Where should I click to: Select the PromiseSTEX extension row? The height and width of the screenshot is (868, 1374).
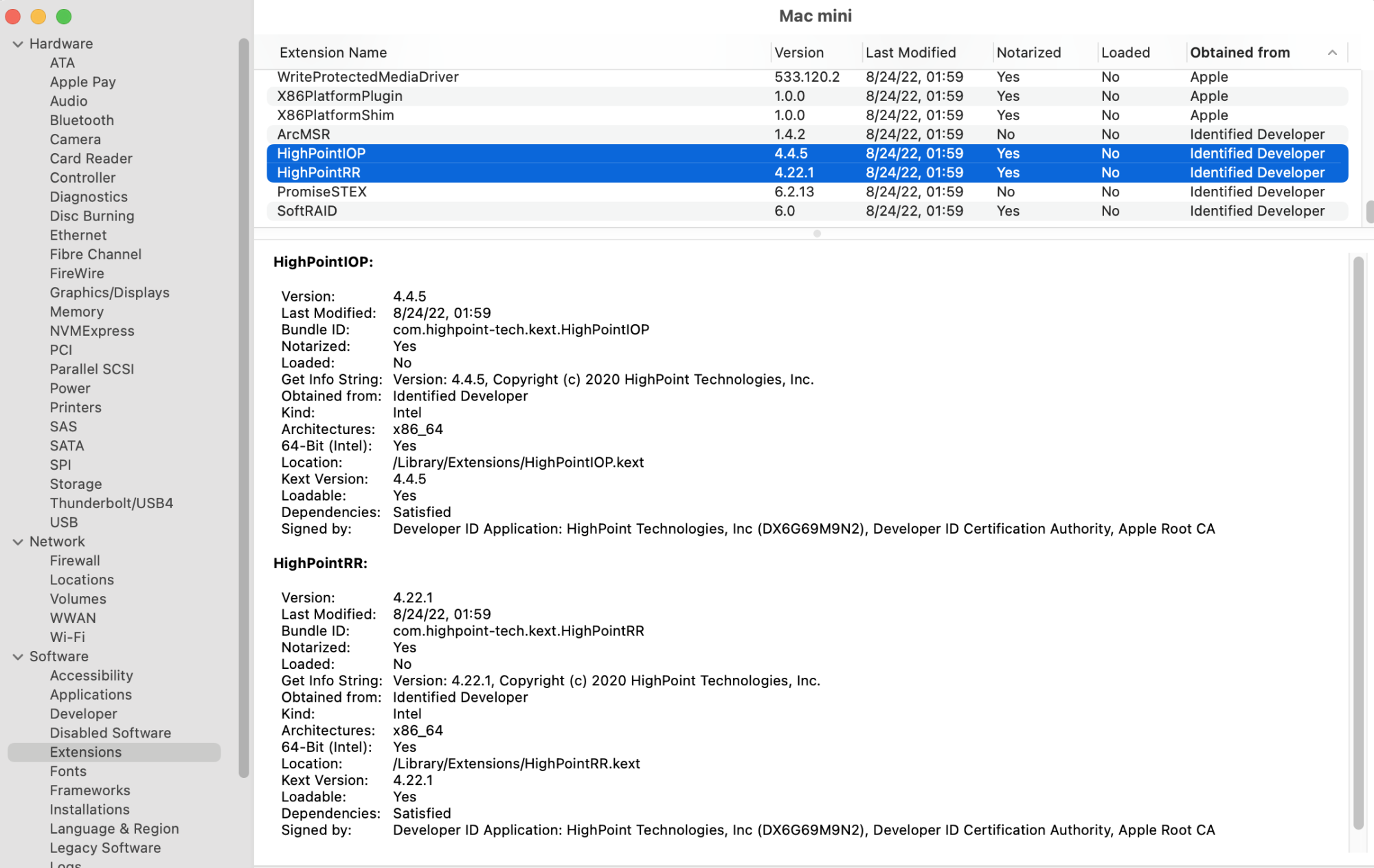[807, 192]
